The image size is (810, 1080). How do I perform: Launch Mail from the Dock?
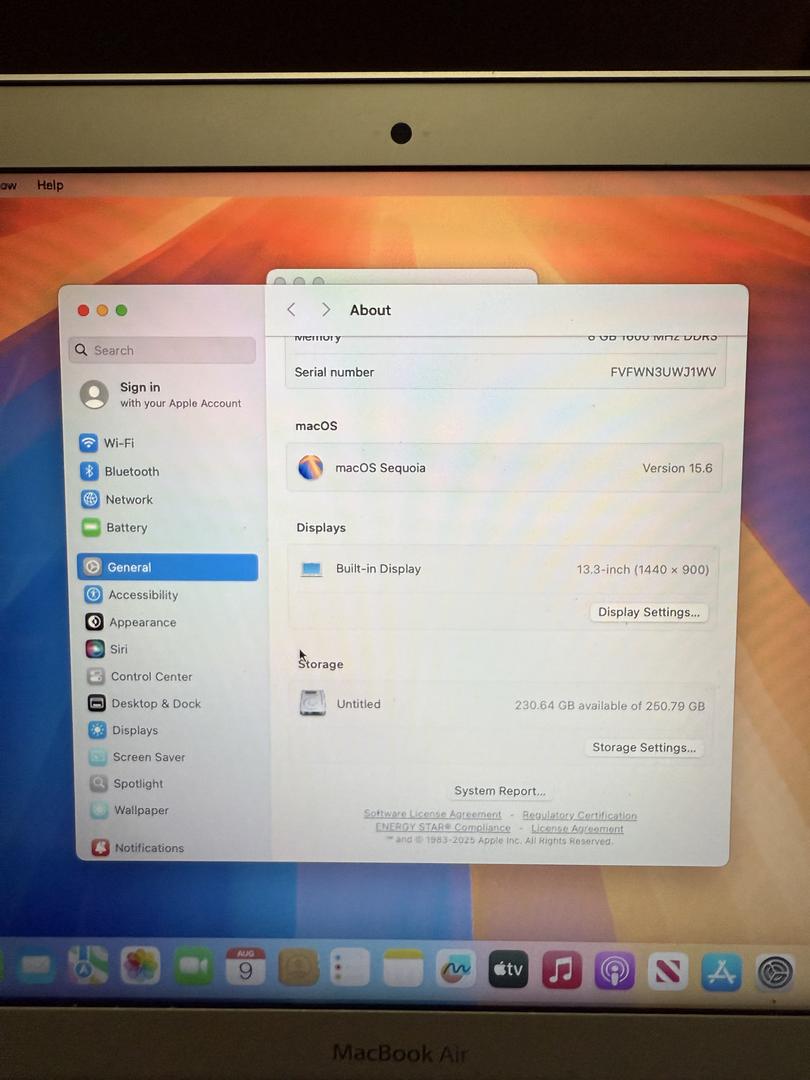pos(36,966)
